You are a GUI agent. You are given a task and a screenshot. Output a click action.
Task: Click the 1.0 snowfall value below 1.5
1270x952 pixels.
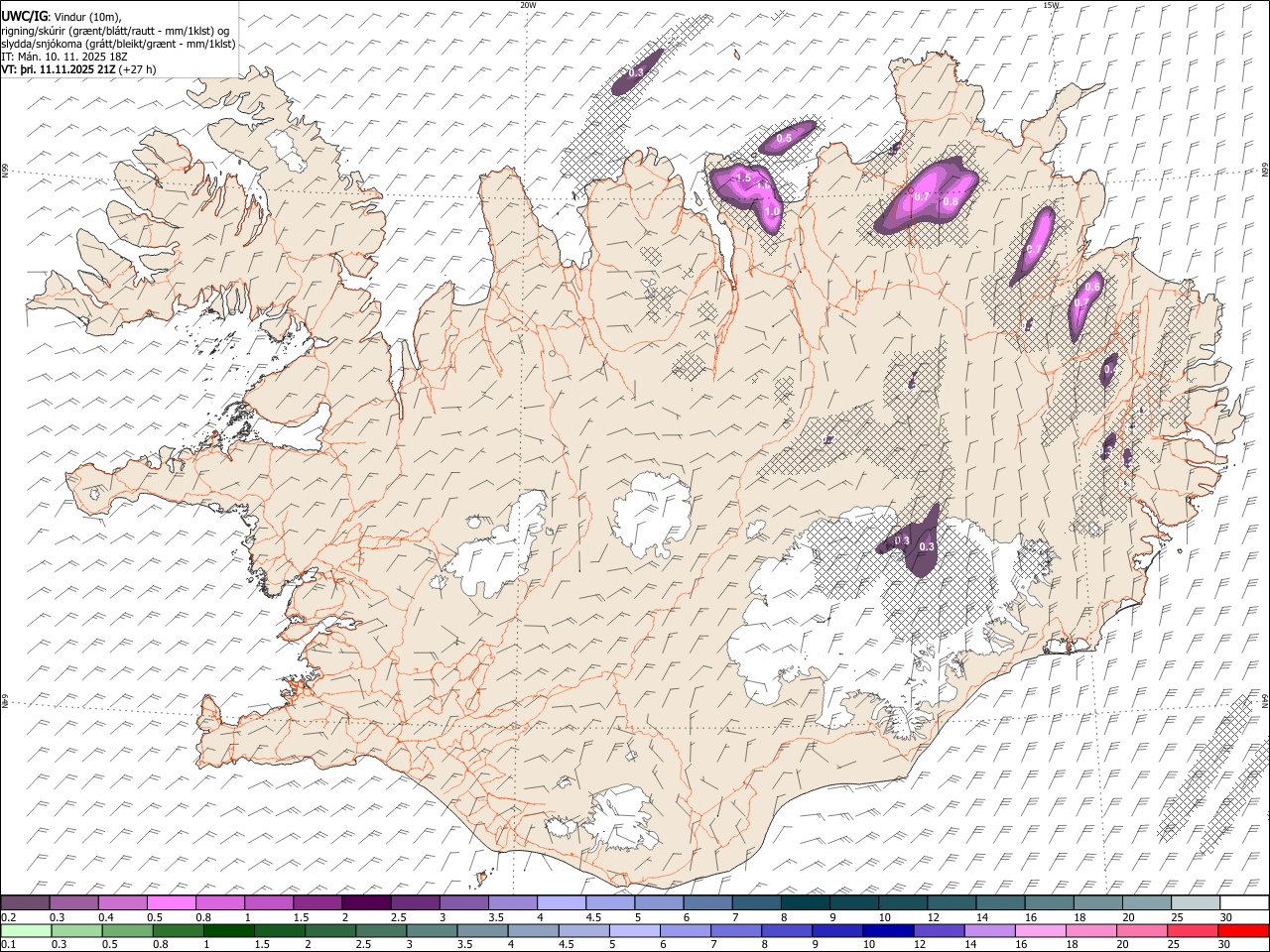pos(772,211)
